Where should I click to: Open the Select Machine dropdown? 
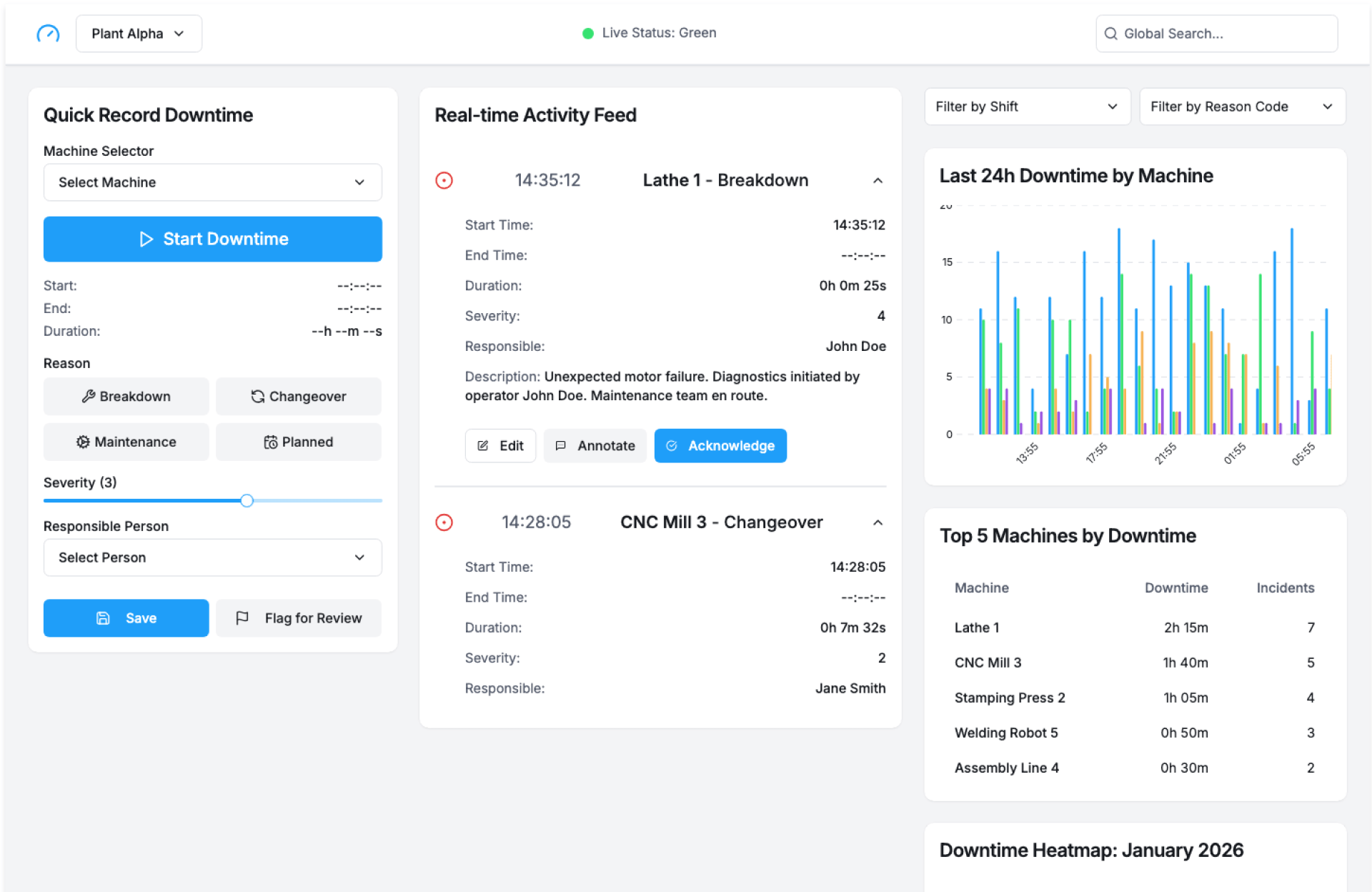point(212,182)
